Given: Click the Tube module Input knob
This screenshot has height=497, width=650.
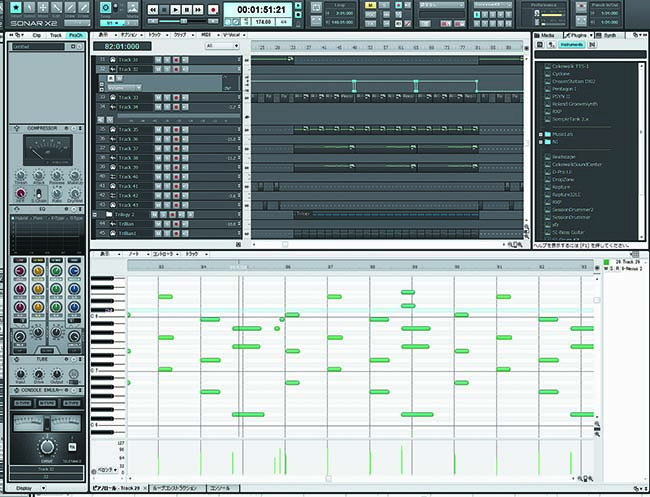Looking at the screenshot, I should [20, 373].
